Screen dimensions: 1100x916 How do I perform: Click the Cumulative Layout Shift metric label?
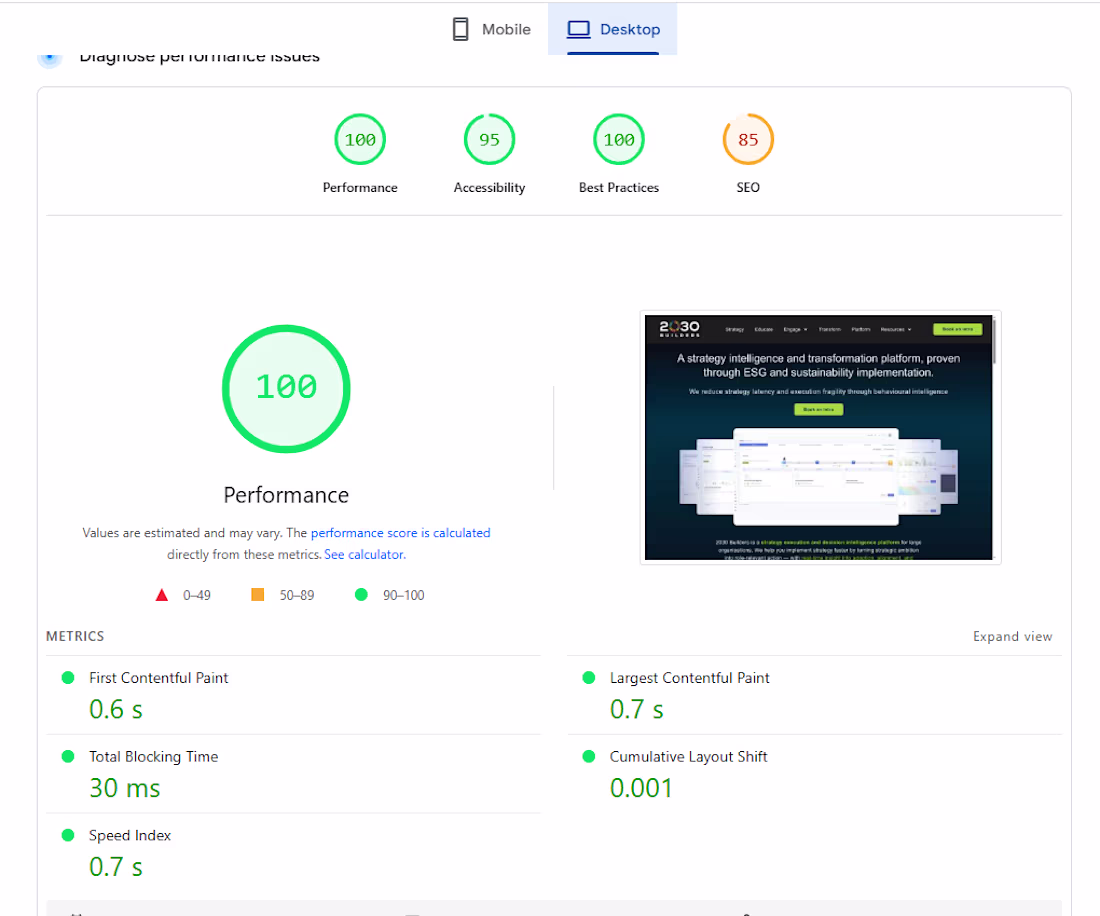click(688, 757)
